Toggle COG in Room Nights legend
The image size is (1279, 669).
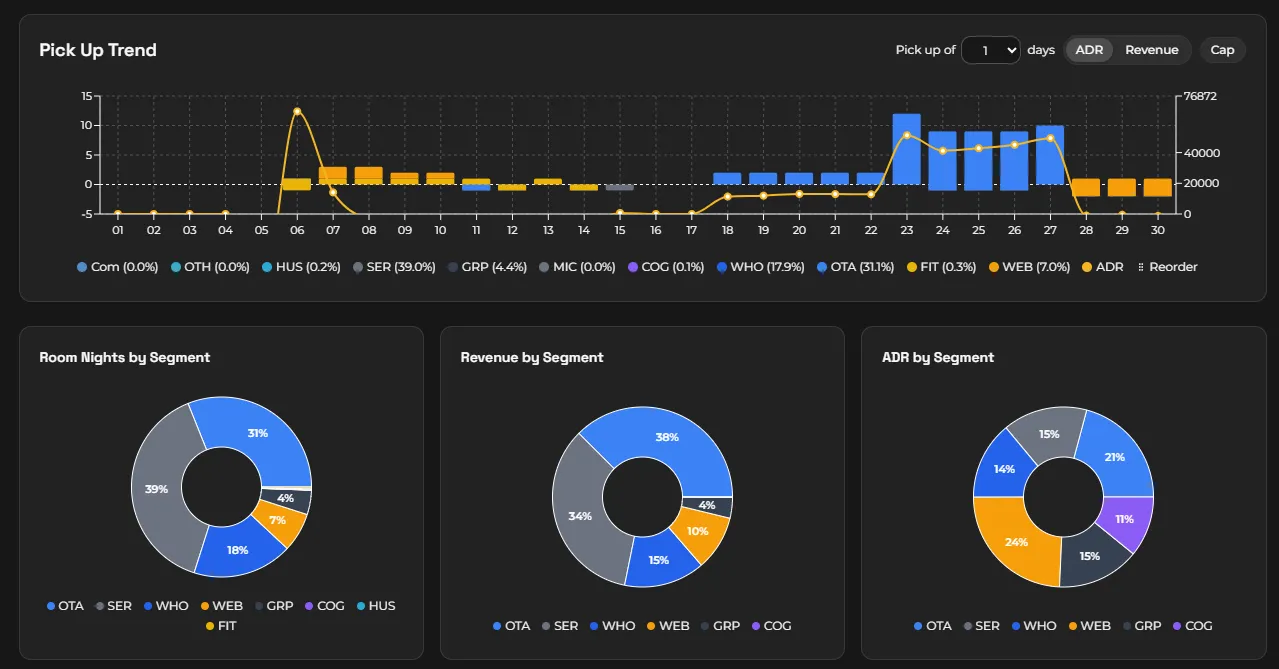click(x=324, y=606)
